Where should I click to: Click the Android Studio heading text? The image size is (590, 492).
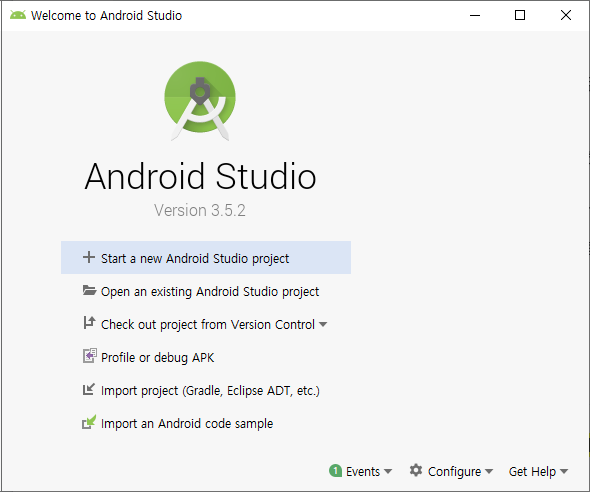pos(200,176)
